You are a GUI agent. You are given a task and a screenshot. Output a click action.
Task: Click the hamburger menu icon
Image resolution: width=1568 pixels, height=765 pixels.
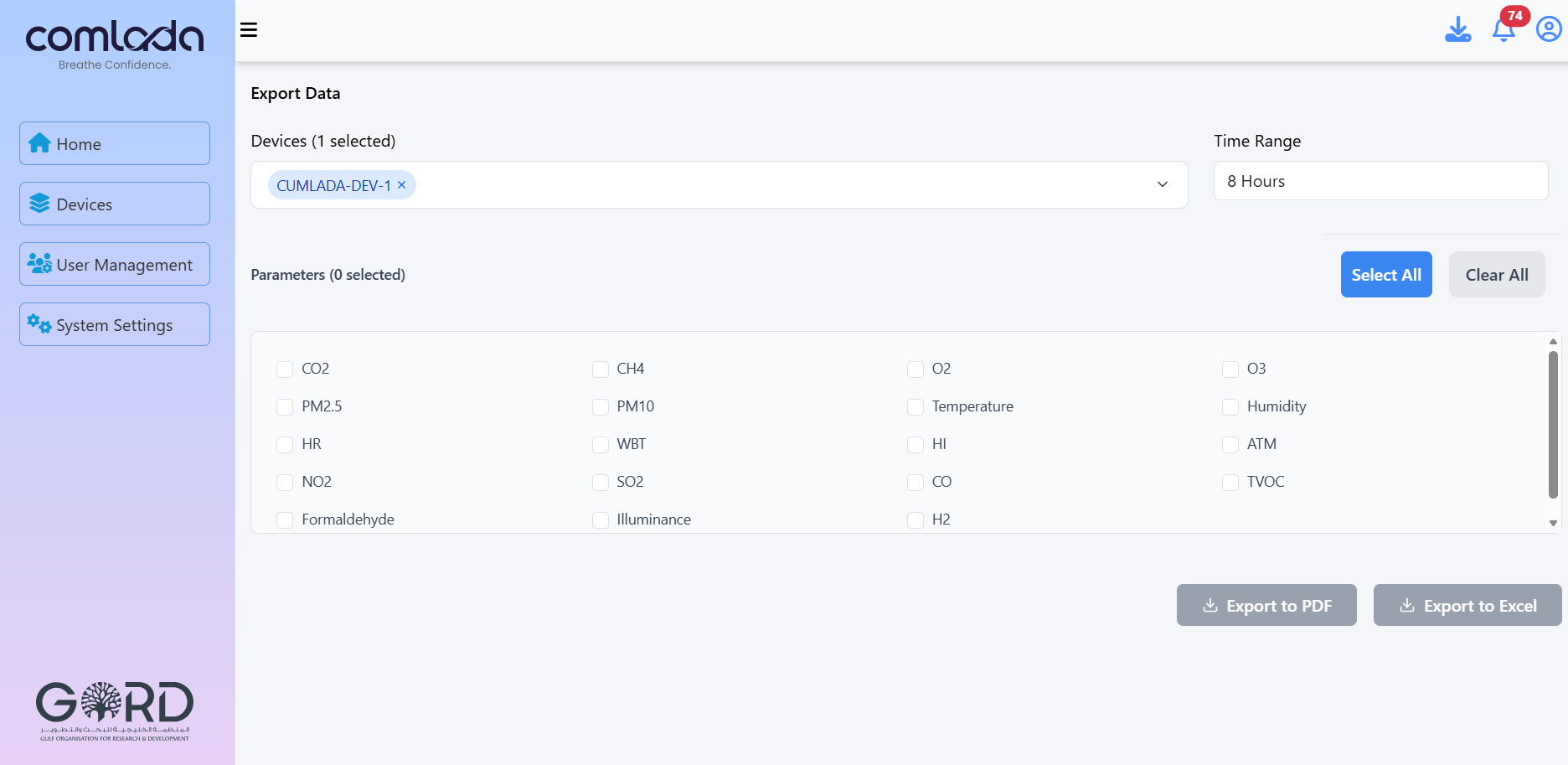[249, 30]
